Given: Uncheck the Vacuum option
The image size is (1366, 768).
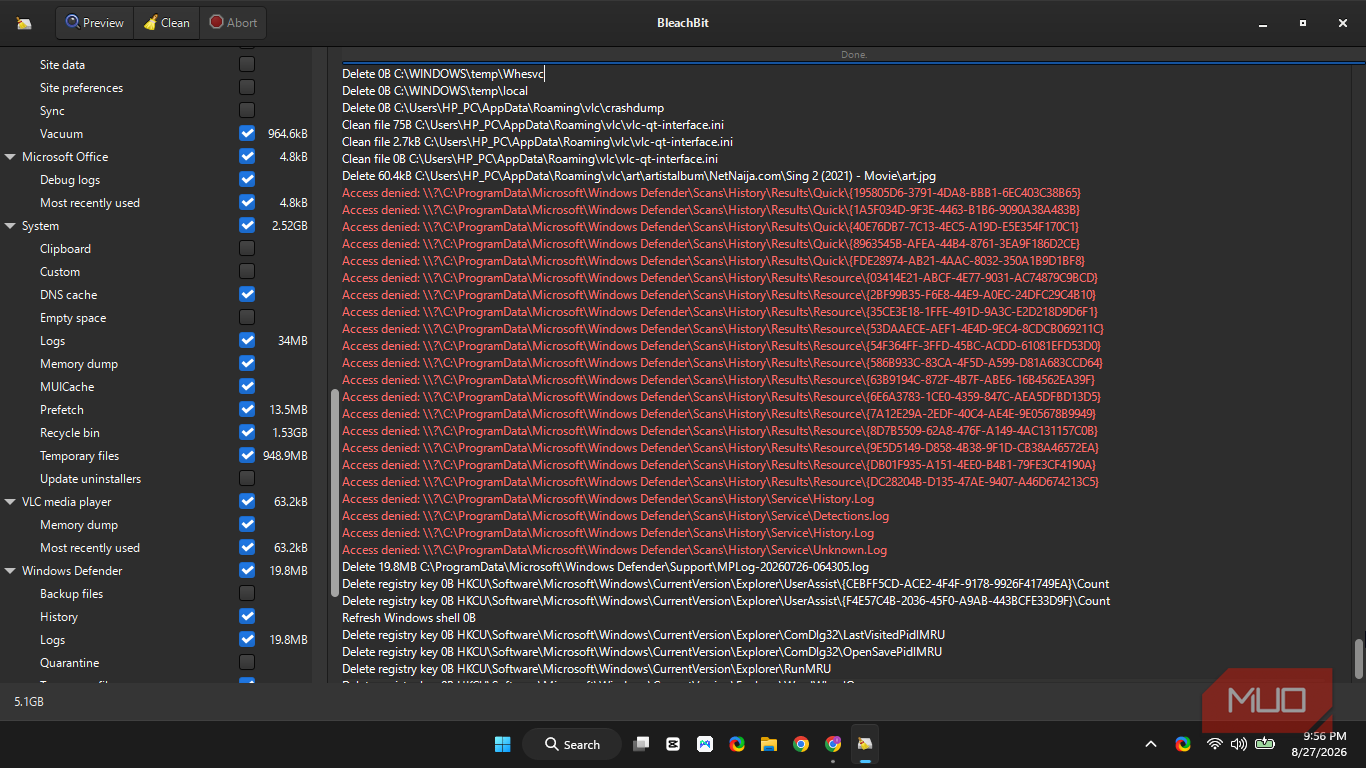Looking at the screenshot, I should 247,133.
